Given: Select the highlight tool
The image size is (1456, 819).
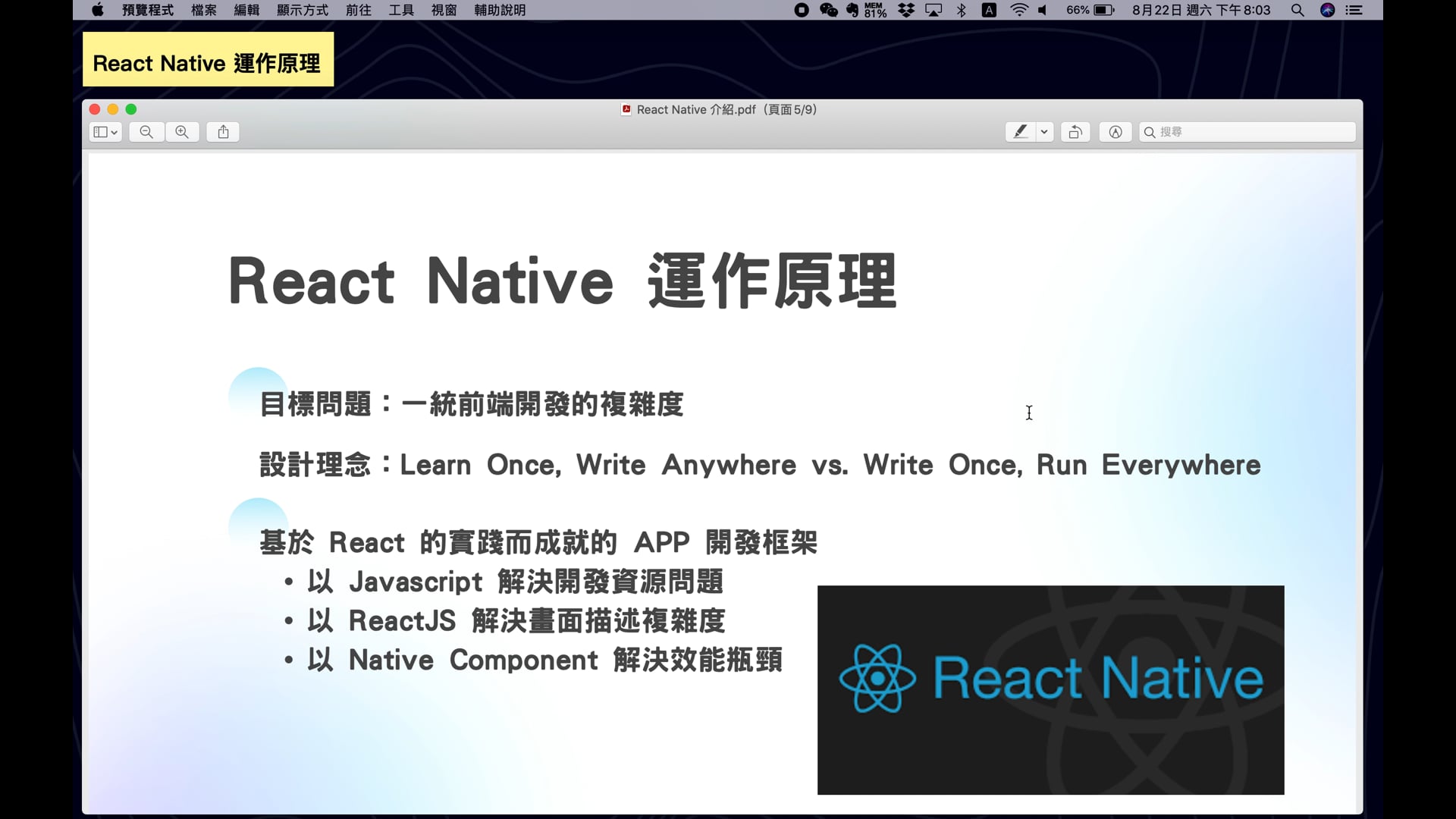Looking at the screenshot, I should (1021, 131).
